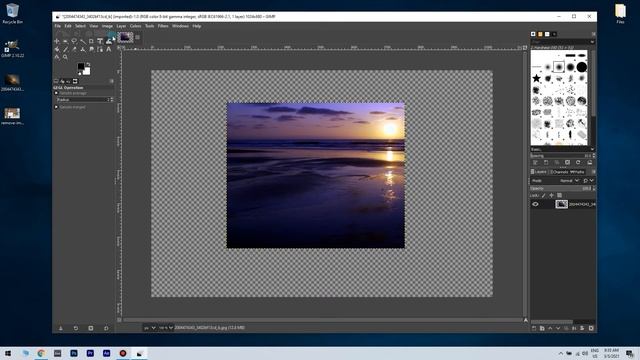Select the Bucket Fill tool
Image resolution: width=640 pixels, height=360 pixels.
[56, 49]
